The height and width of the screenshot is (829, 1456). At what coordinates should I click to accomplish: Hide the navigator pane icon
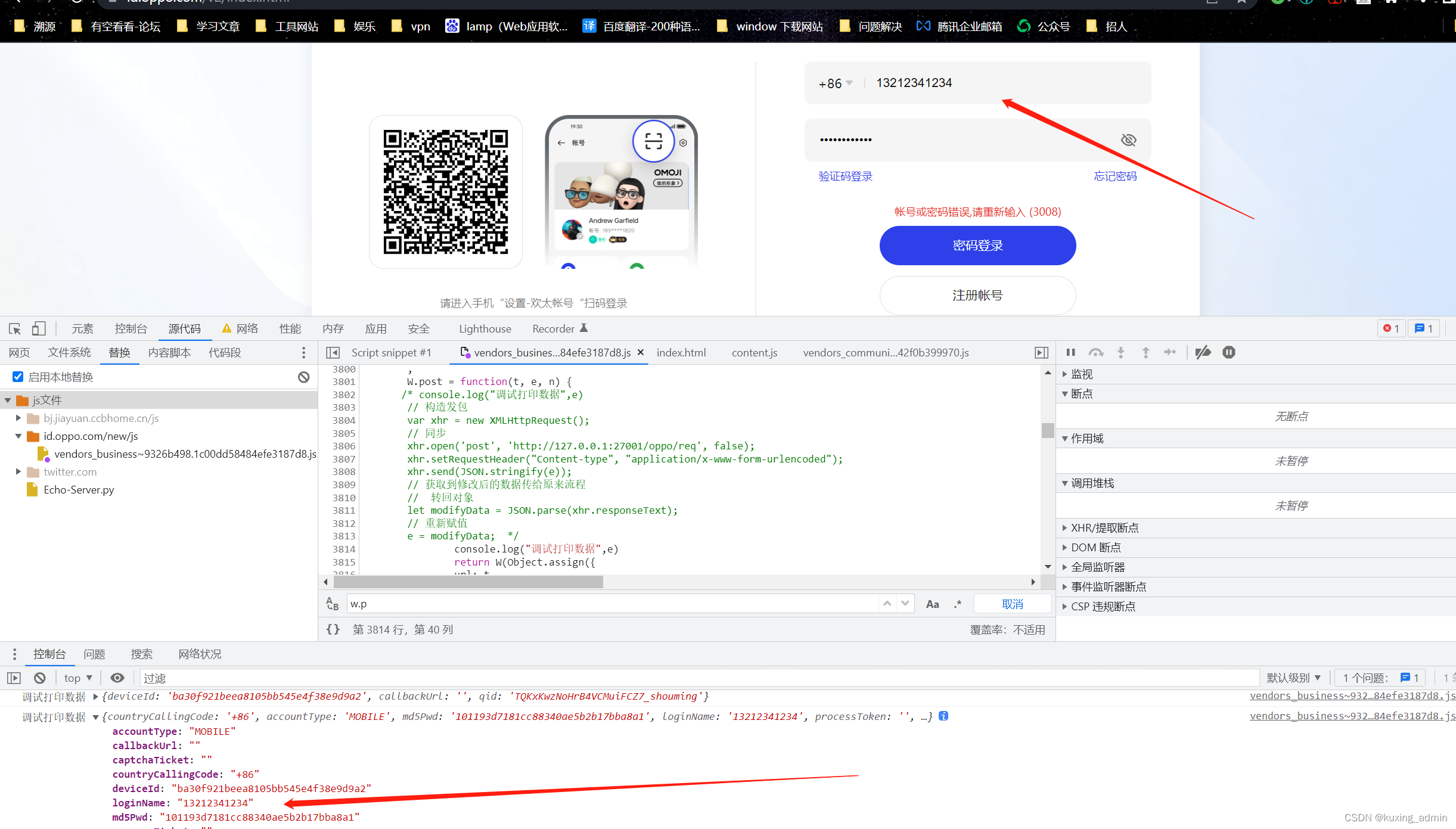tap(333, 353)
